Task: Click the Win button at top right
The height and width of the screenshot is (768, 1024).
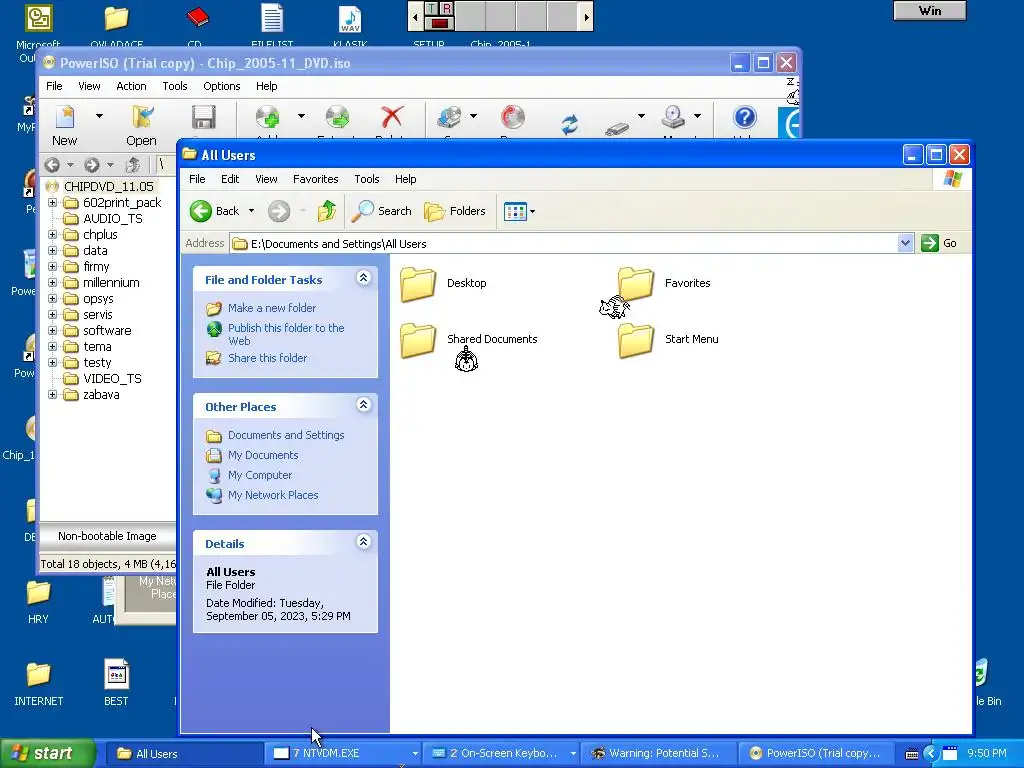Action: pyautogui.click(x=929, y=10)
